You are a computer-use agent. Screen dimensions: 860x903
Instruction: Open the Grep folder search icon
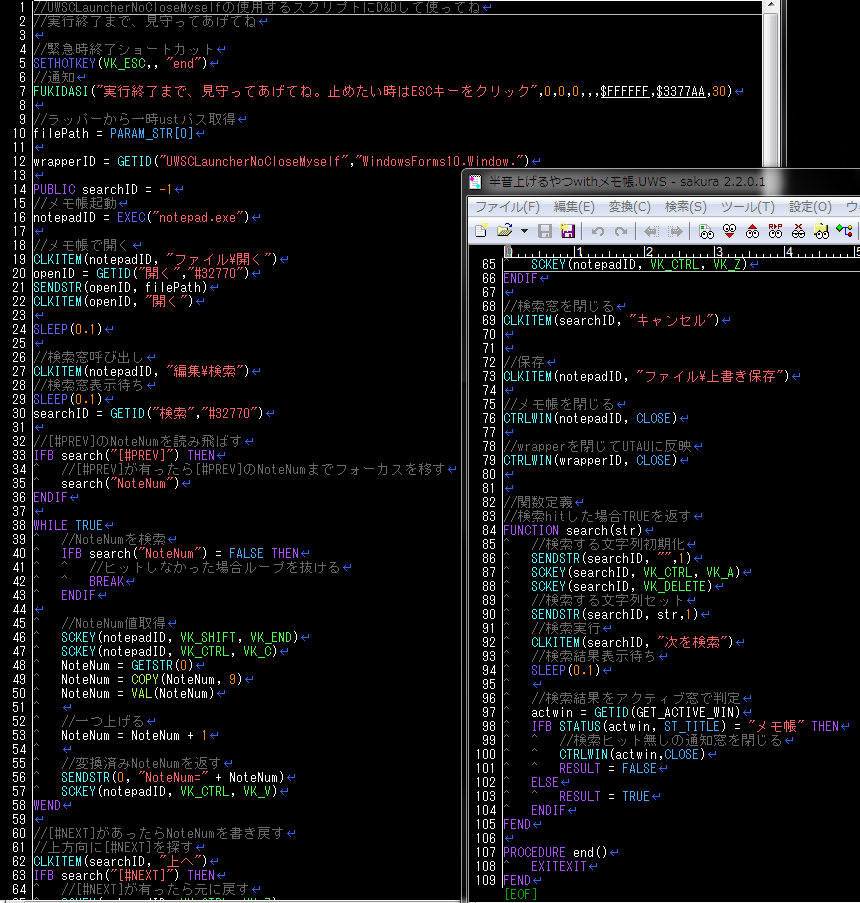click(821, 232)
